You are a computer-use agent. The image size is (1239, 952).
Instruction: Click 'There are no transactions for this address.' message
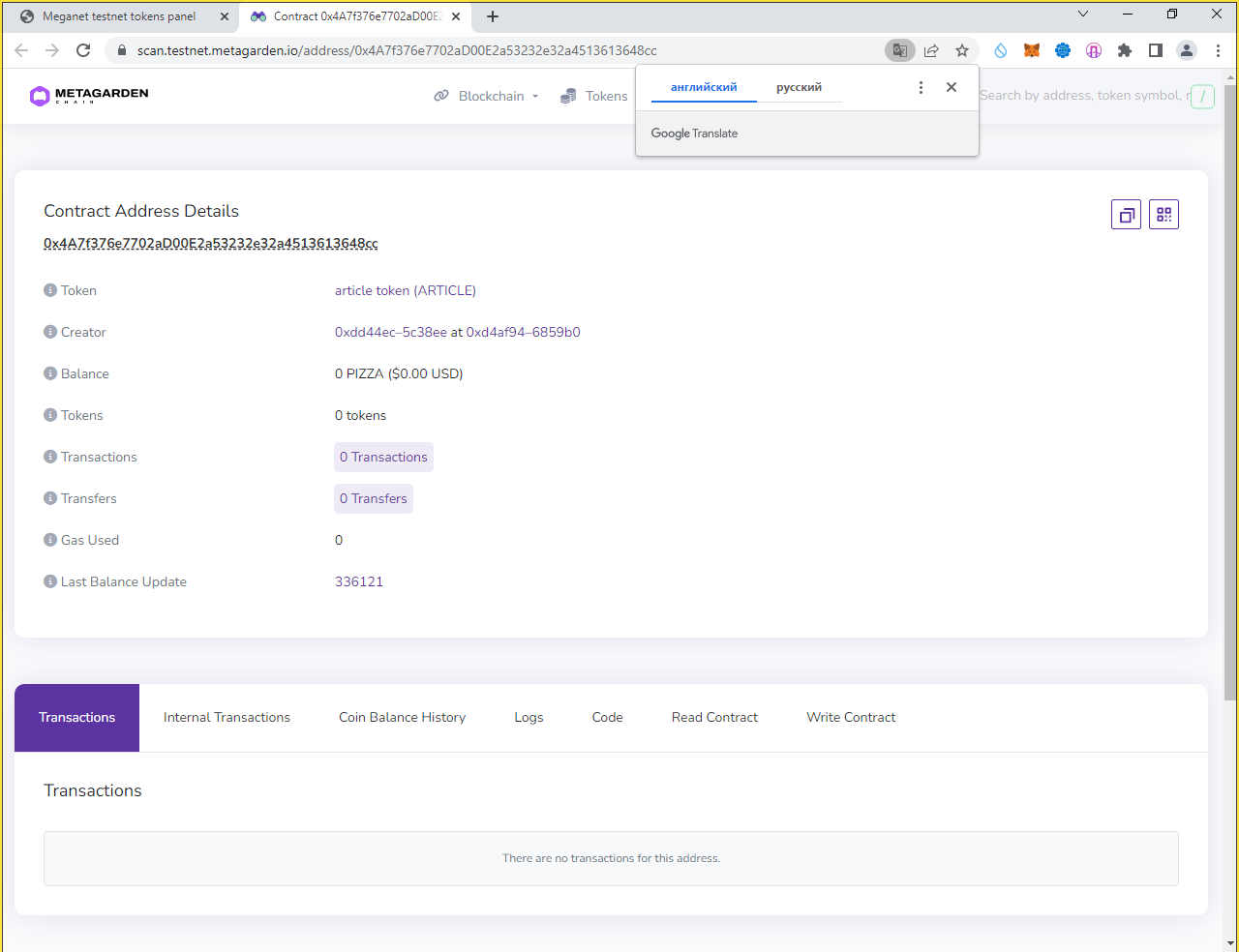tap(611, 858)
